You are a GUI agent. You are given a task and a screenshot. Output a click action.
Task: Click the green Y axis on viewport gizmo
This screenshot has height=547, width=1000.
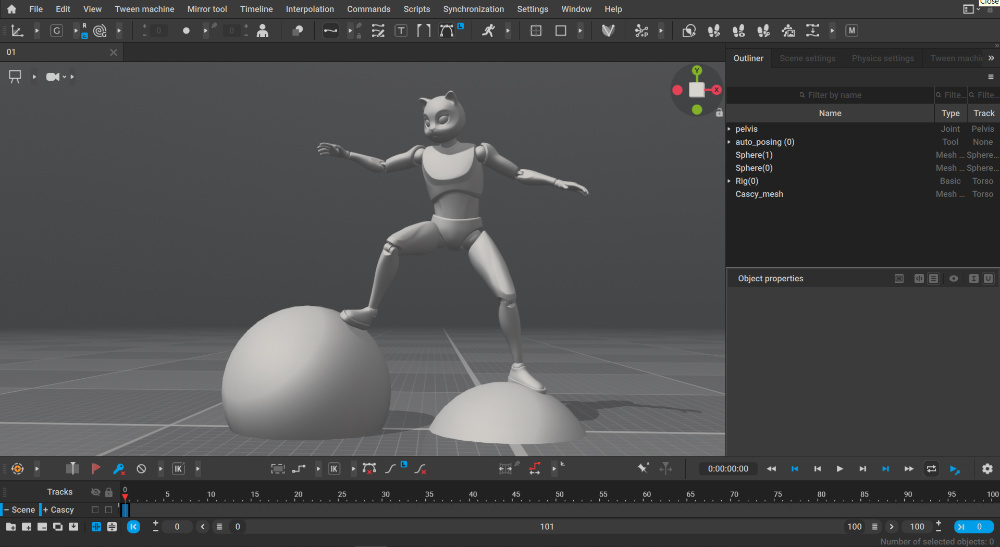click(697, 70)
